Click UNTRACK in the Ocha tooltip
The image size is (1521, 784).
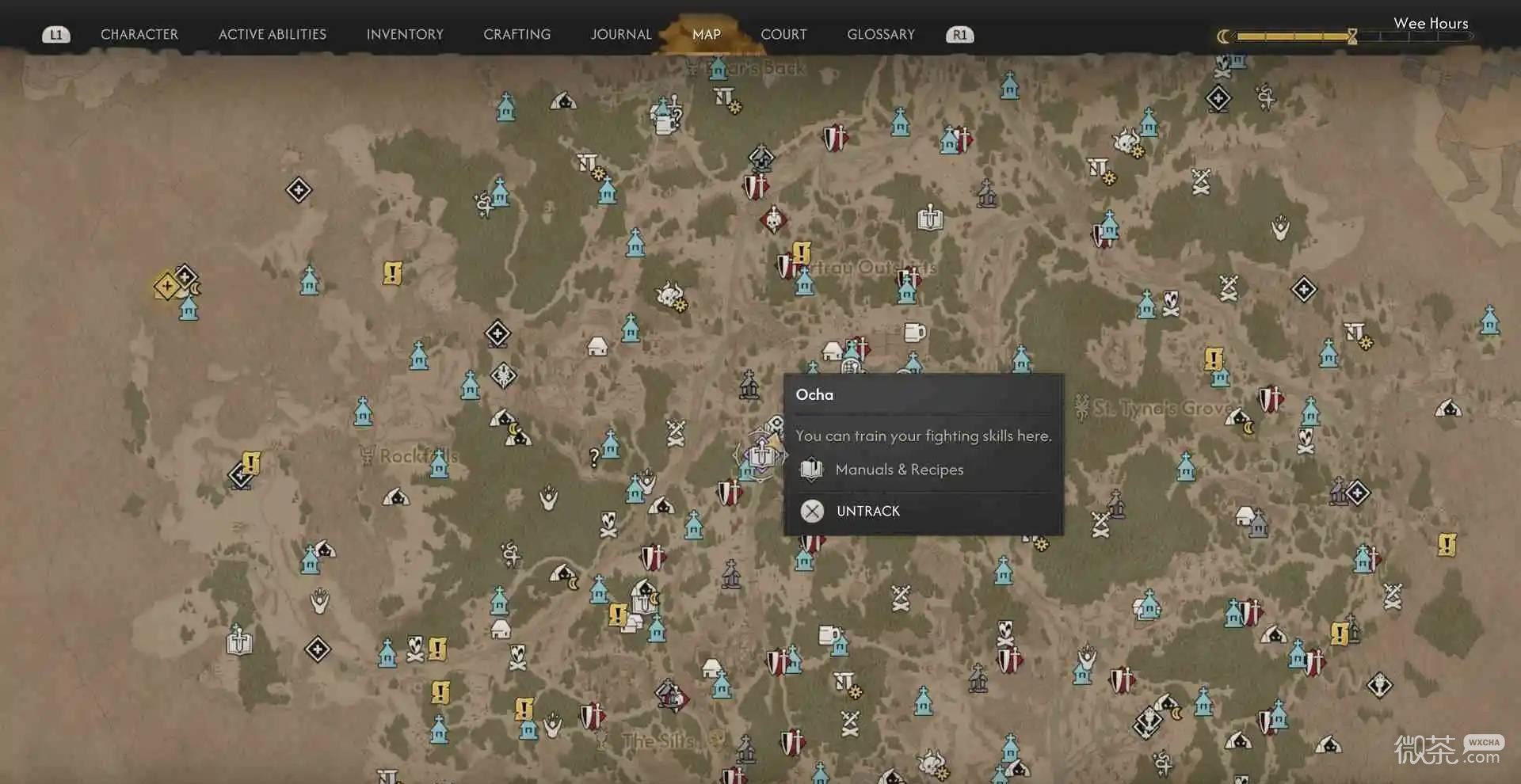(x=868, y=512)
